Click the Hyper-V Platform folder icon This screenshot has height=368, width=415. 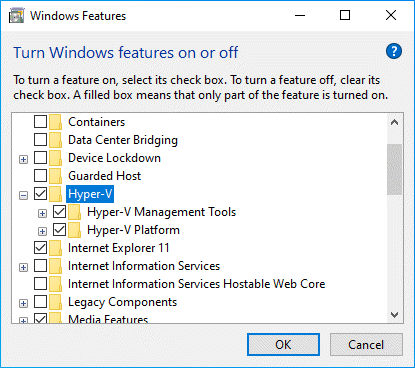tap(74, 230)
